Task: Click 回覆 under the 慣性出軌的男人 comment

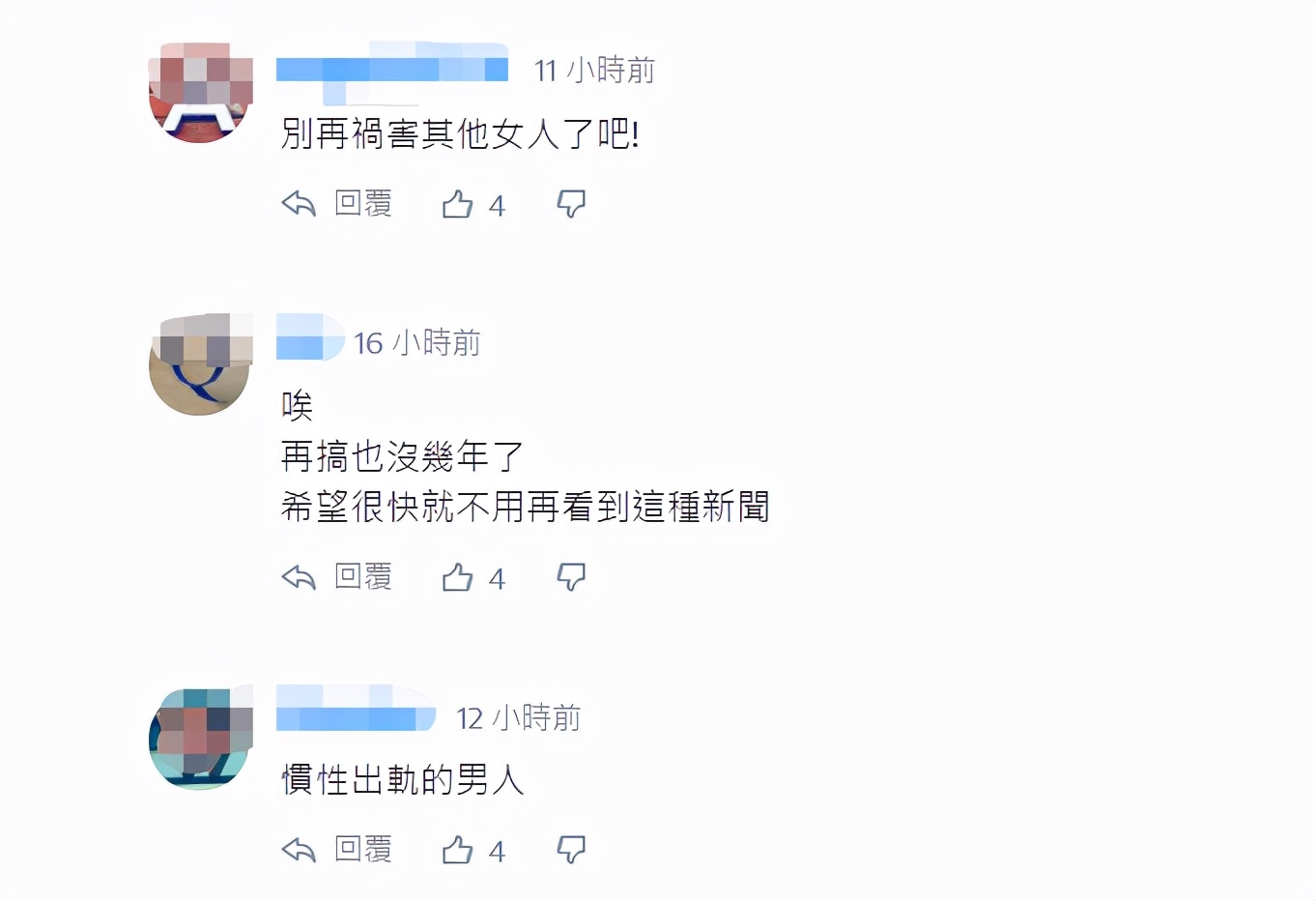Action: pyautogui.click(x=363, y=849)
